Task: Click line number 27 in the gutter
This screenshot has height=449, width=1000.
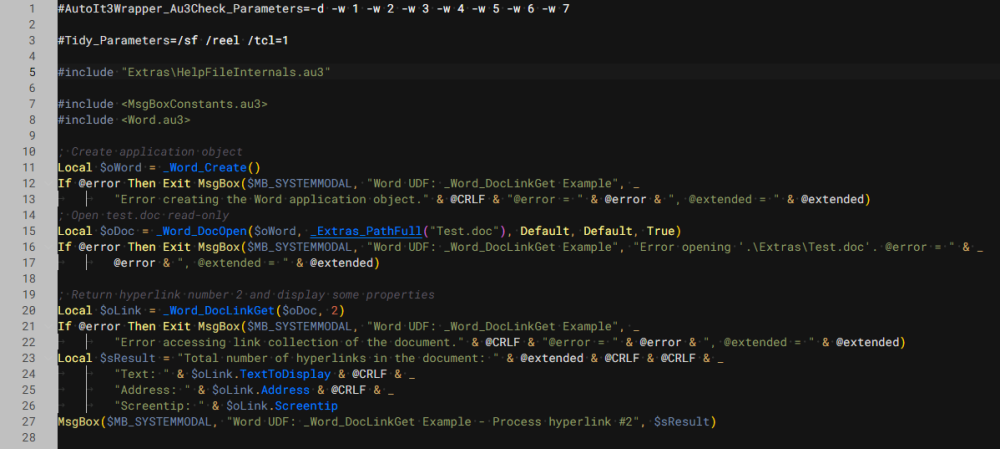Action: click(x=29, y=422)
